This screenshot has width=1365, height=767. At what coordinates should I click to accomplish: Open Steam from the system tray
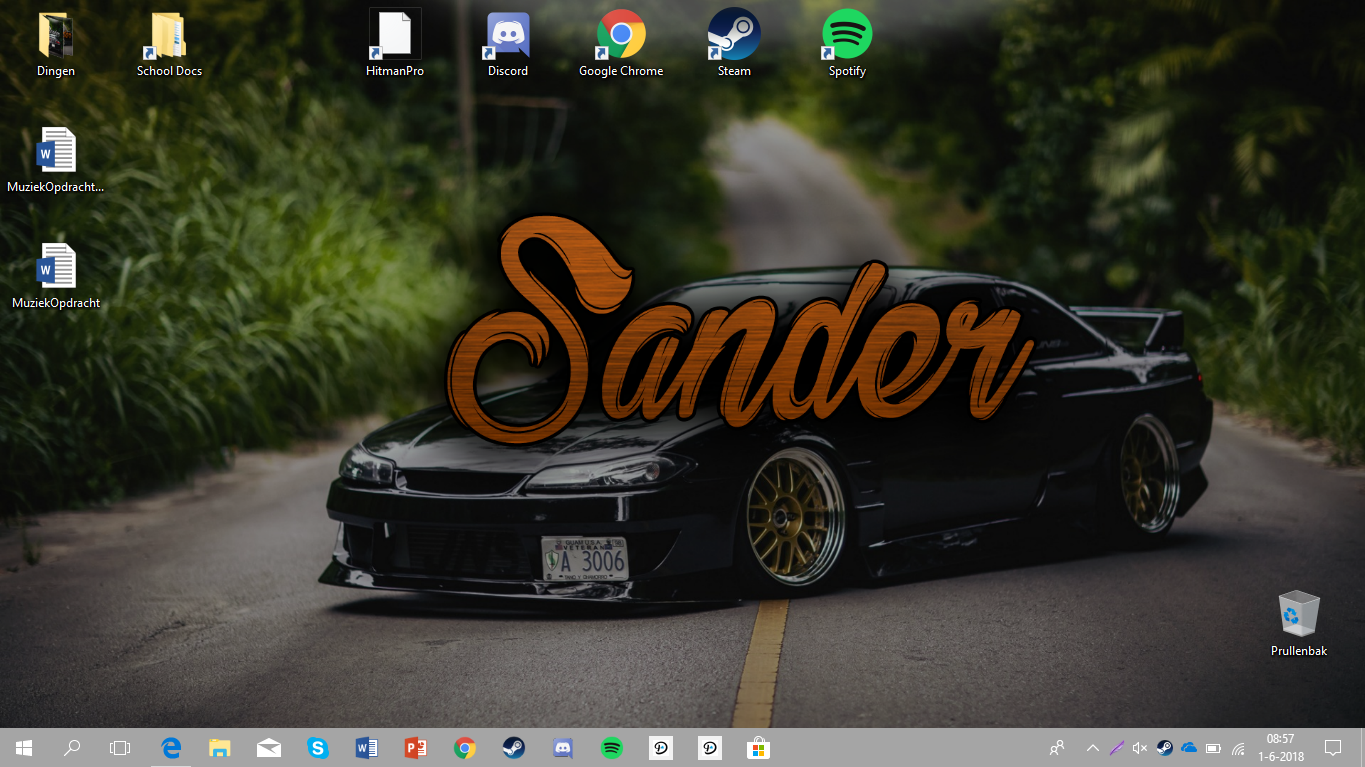click(x=1165, y=747)
